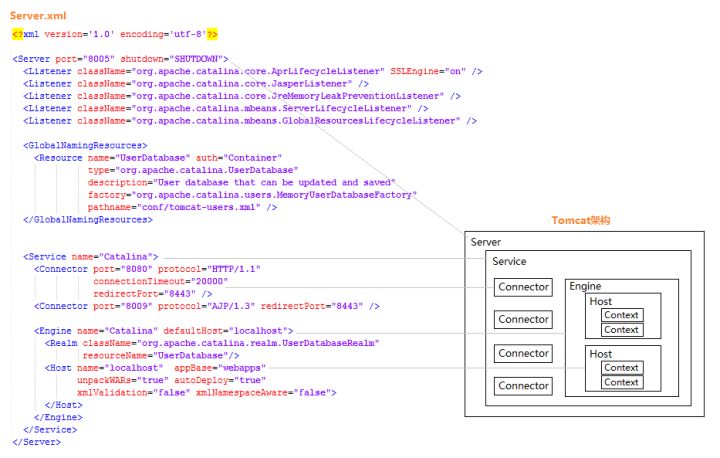Click the xmlValidation="false" attribute

pyautogui.click(x=134, y=393)
